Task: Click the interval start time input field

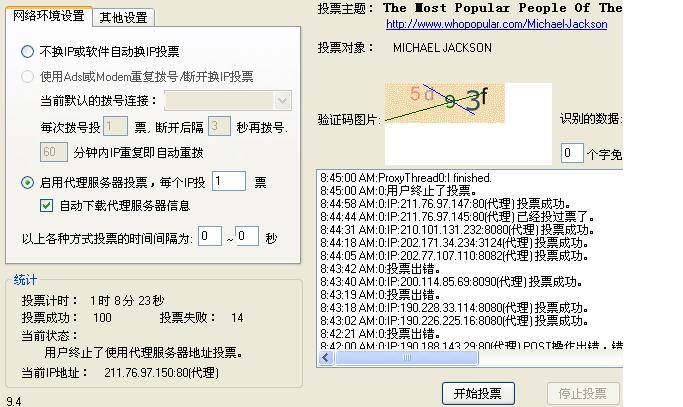Action: (x=209, y=237)
